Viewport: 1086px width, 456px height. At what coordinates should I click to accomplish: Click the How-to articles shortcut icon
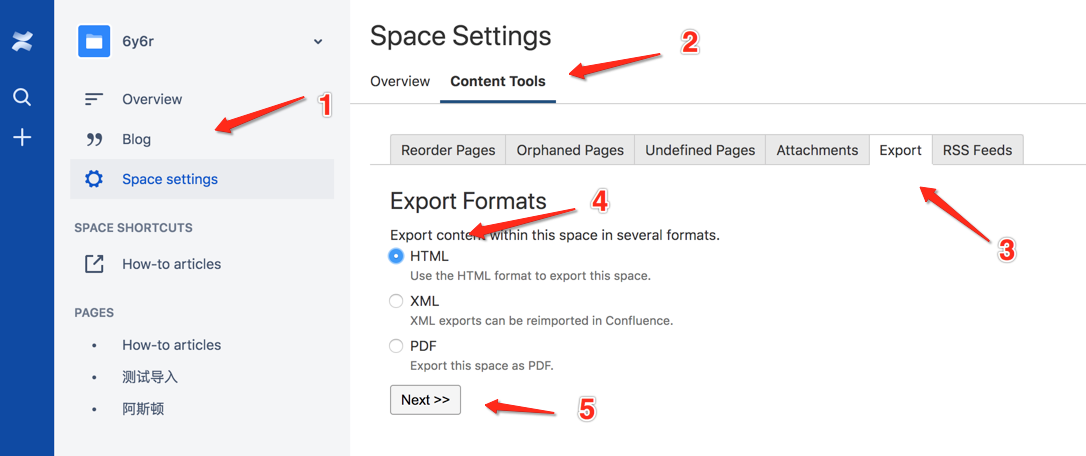tap(94, 264)
